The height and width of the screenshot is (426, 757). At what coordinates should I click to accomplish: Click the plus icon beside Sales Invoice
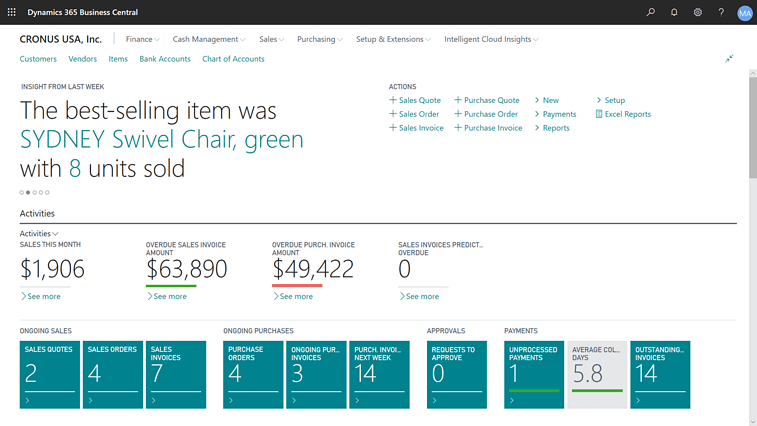tap(393, 128)
